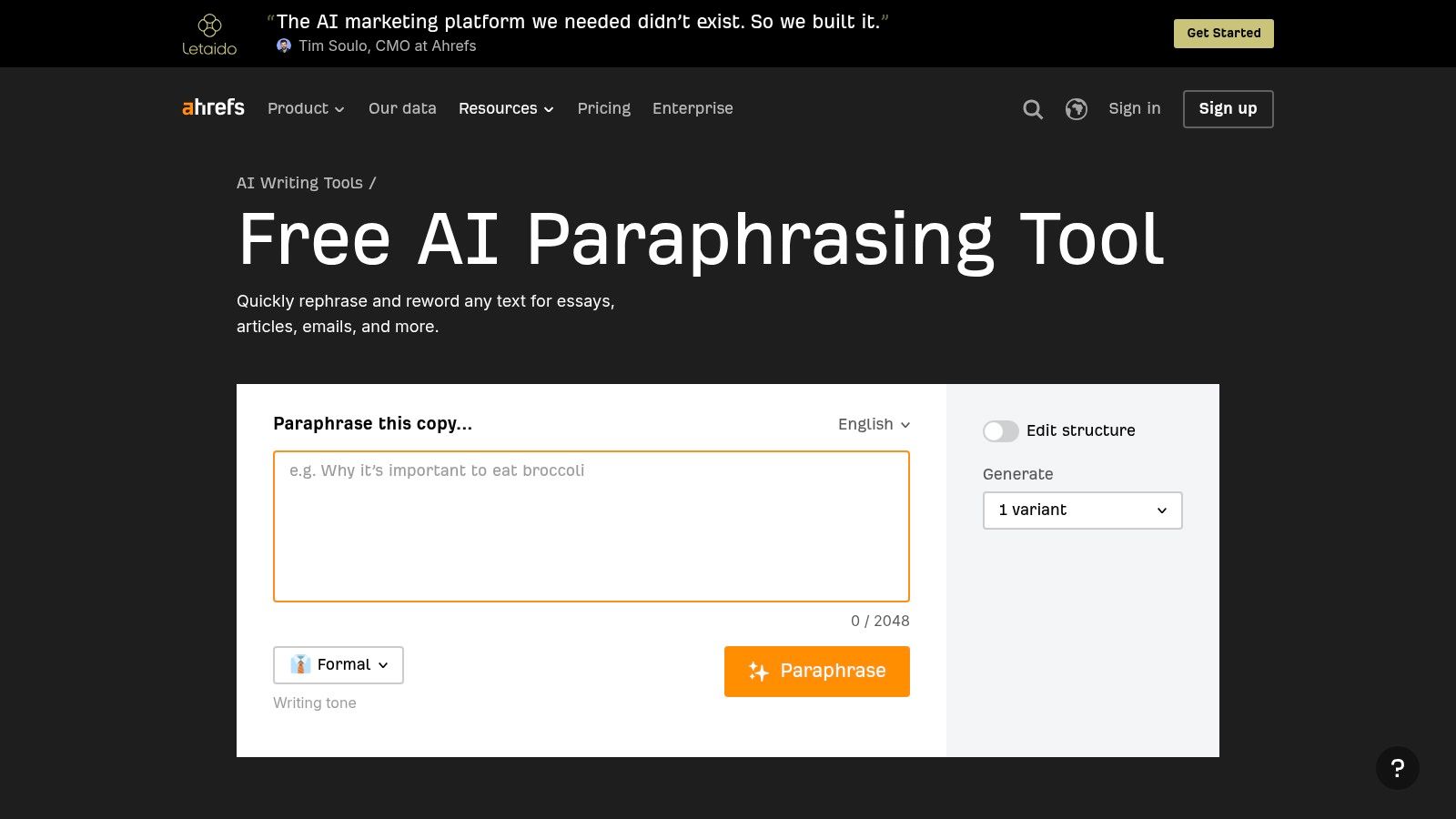The image size is (1456, 819).
Task: Click the "Free AI Paraphrasing Tool" title
Action: (x=701, y=239)
